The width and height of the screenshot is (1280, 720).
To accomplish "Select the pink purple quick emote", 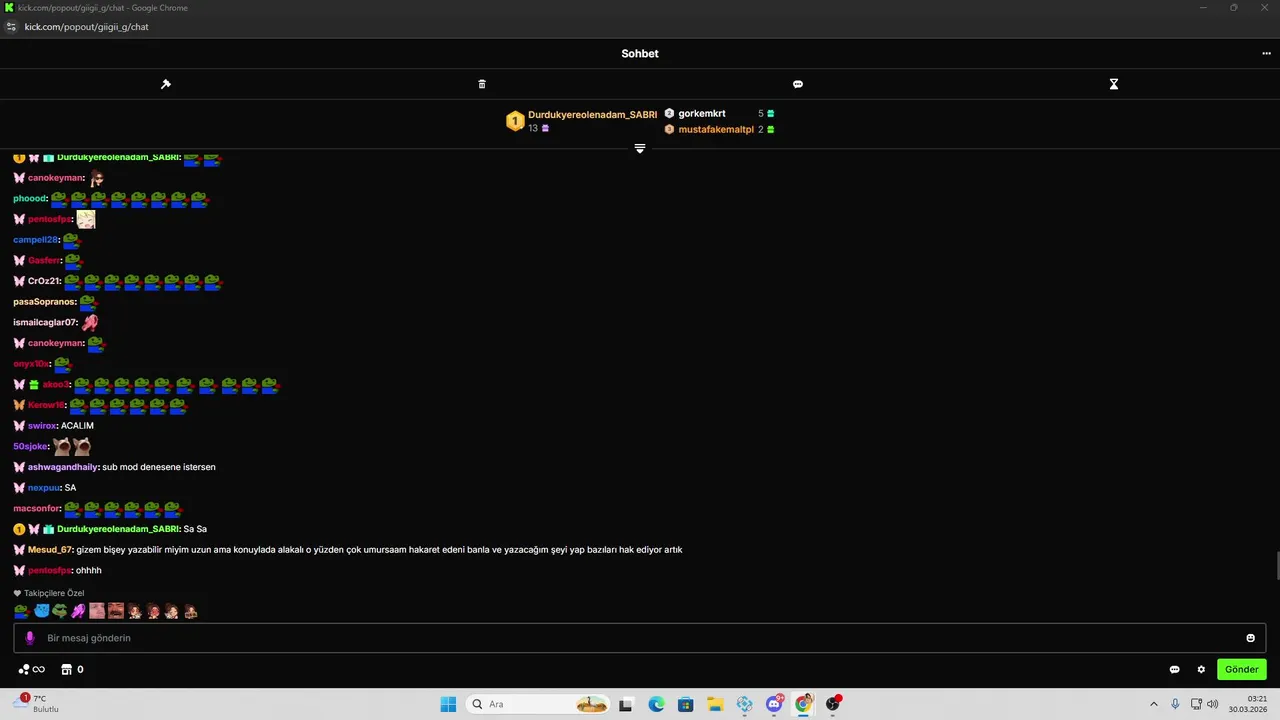I will [x=78, y=611].
